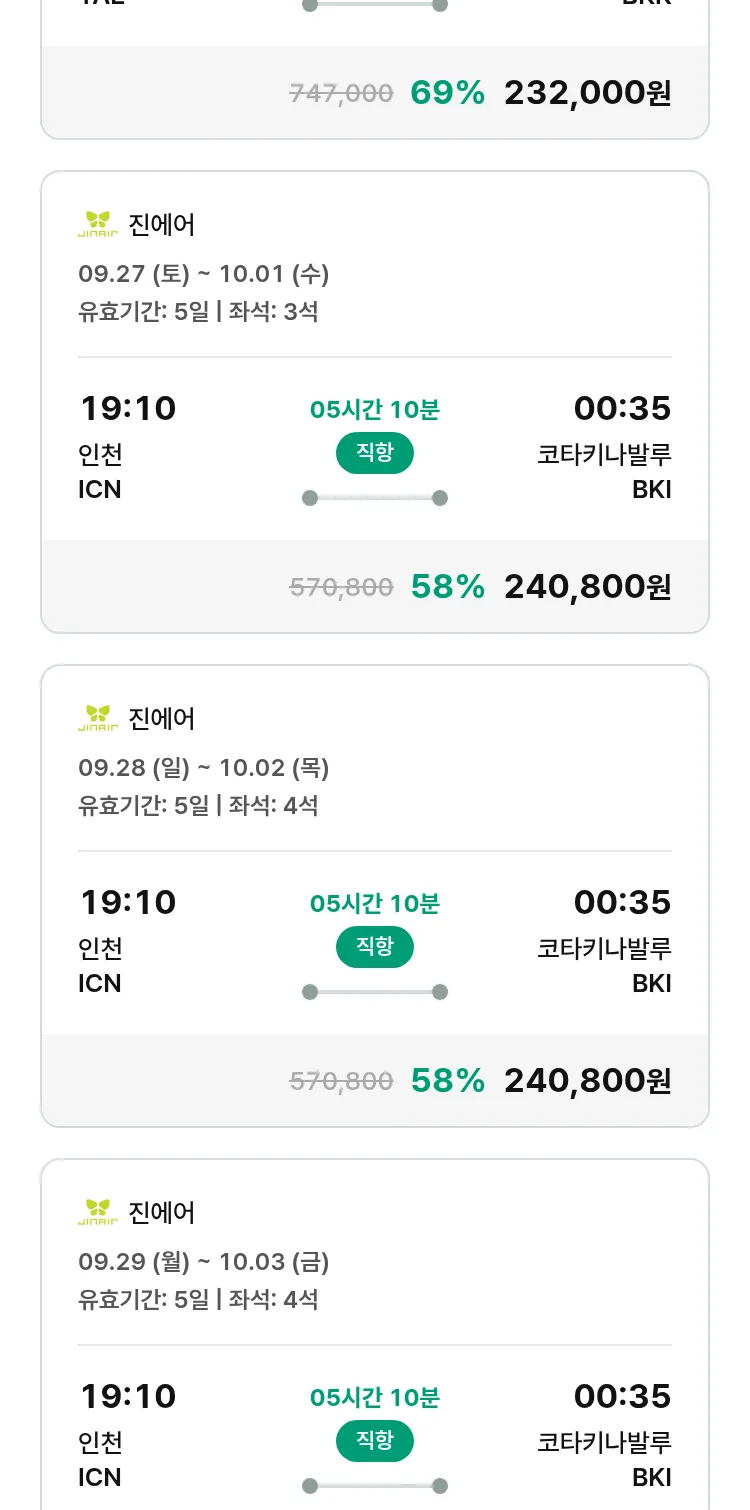The image size is (750, 1510).
Task: Tap 직항 badge on 09.27 flight card
Action: (375, 453)
